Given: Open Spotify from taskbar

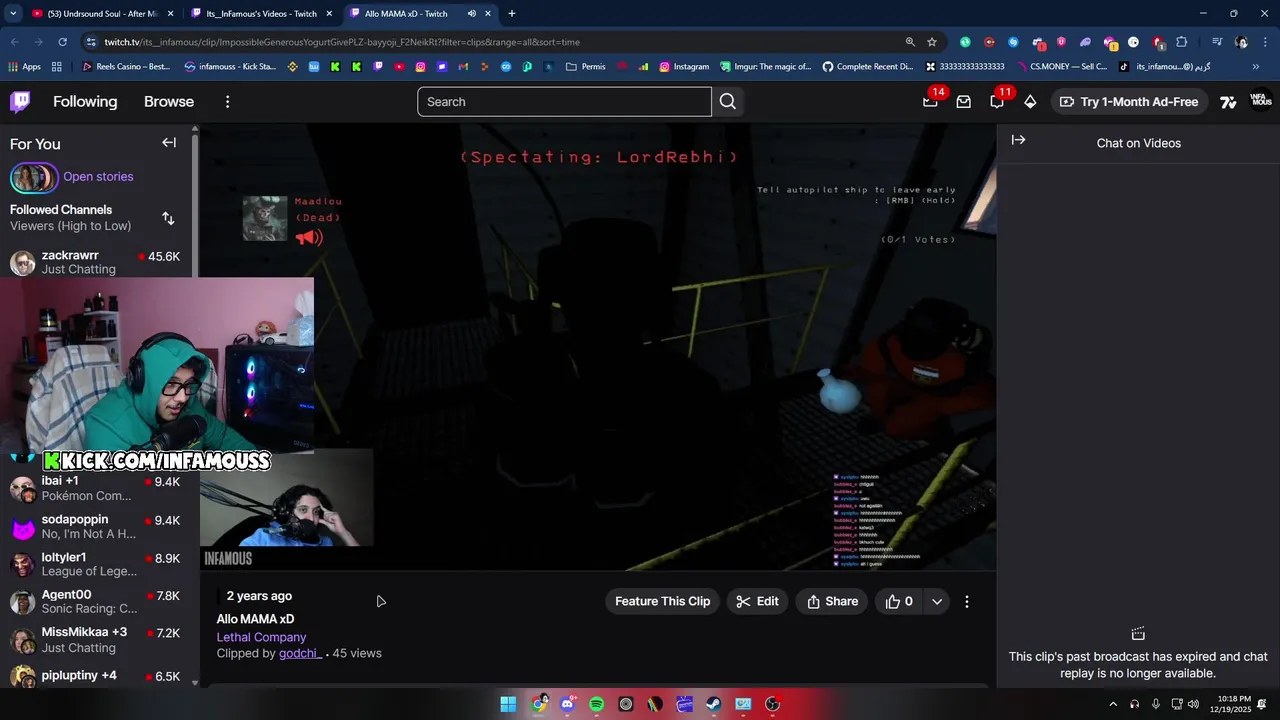Looking at the screenshot, I should (x=597, y=704).
